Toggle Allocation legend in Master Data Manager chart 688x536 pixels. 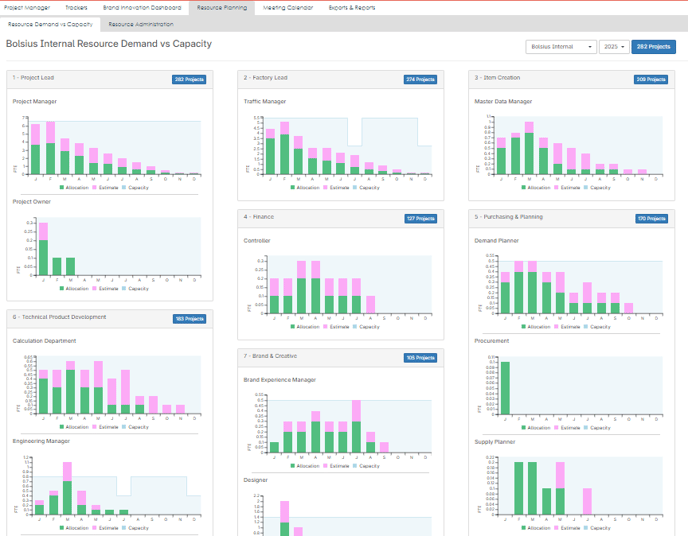click(x=536, y=188)
